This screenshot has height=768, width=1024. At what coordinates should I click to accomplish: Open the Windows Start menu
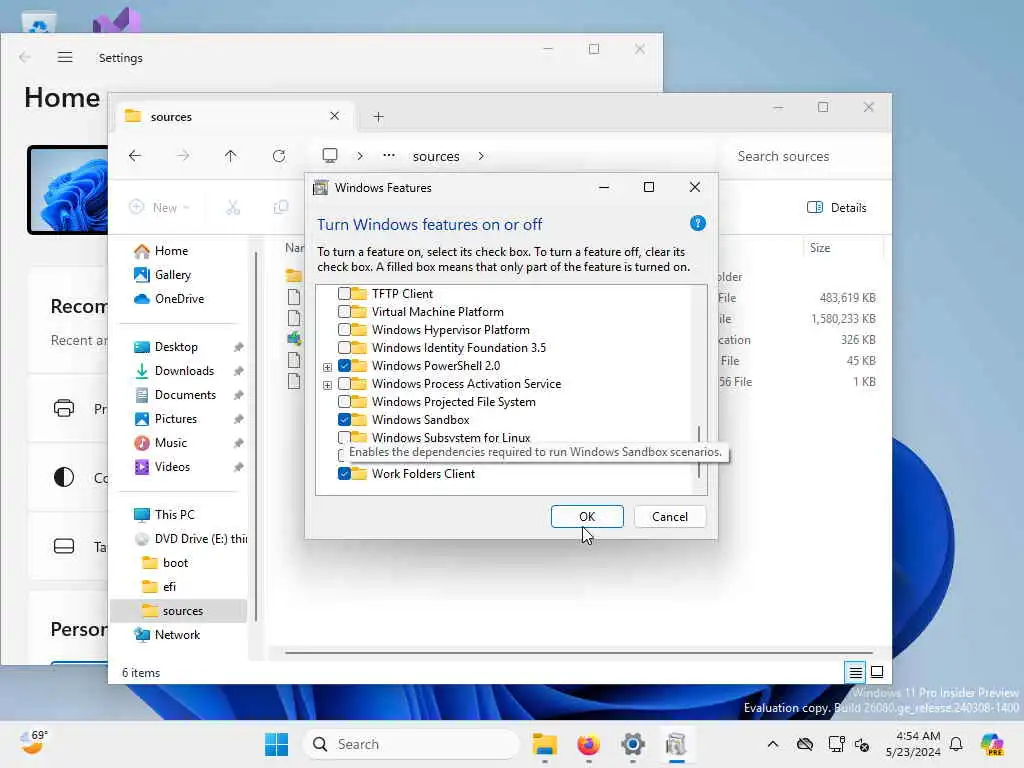click(277, 744)
